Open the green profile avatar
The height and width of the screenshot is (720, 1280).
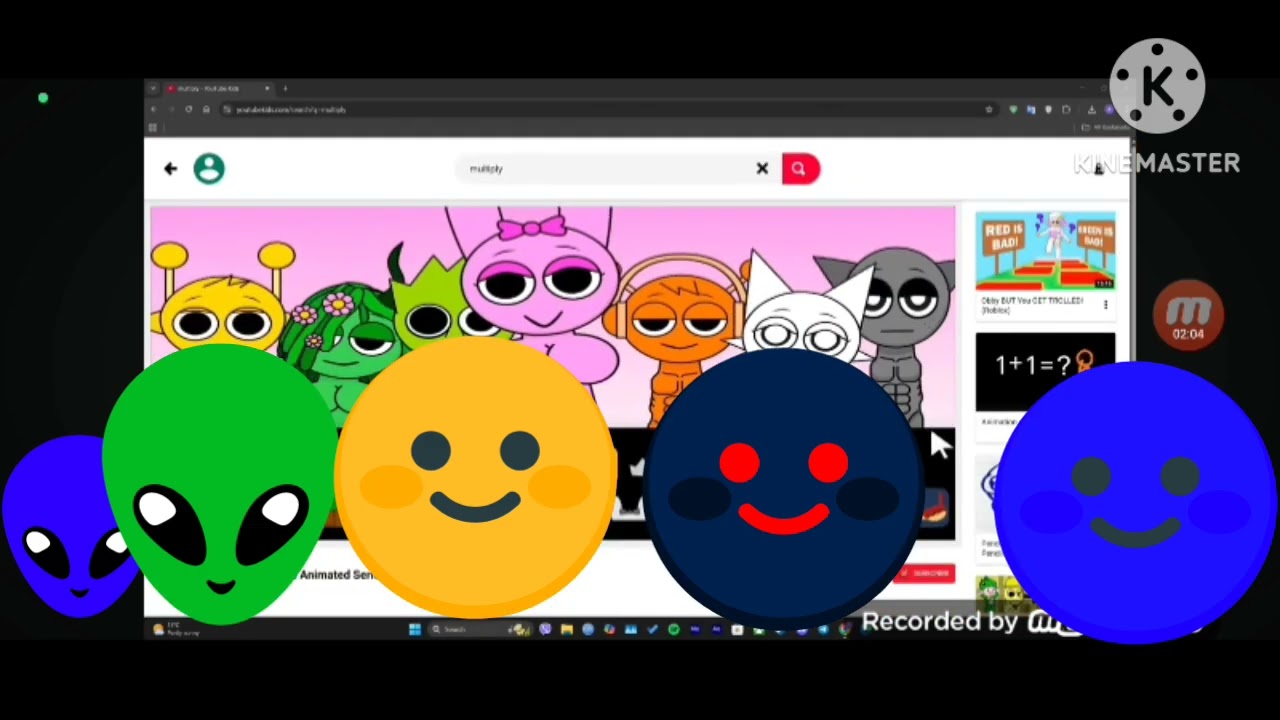click(209, 169)
